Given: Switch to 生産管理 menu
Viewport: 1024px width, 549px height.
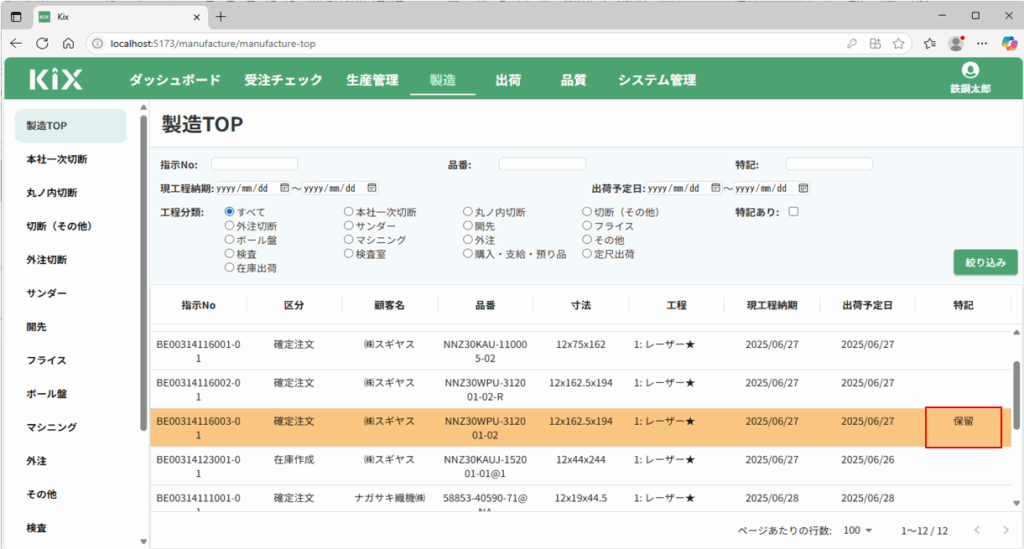Looking at the screenshot, I should (x=372, y=80).
